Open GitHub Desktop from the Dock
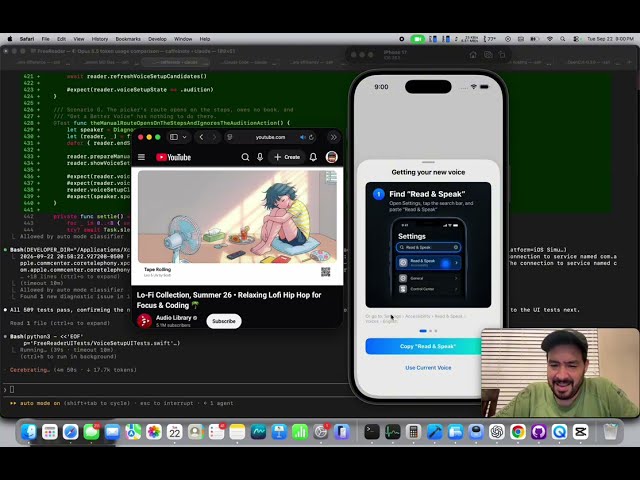This screenshot has height=480, width=640. pyautogui.click(x=538, y=432)
